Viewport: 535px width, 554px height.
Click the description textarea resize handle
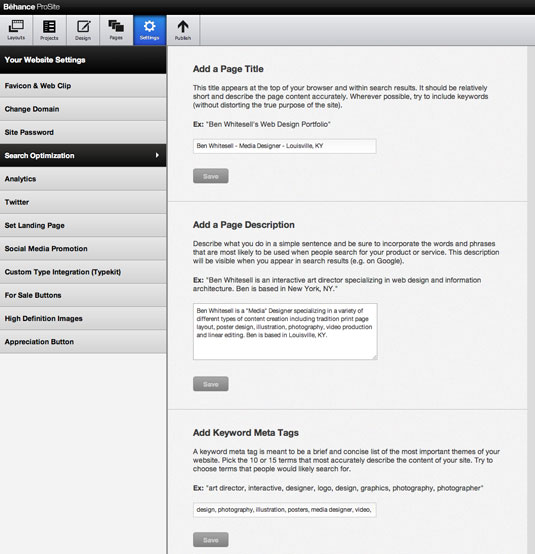tap(375, 357)
